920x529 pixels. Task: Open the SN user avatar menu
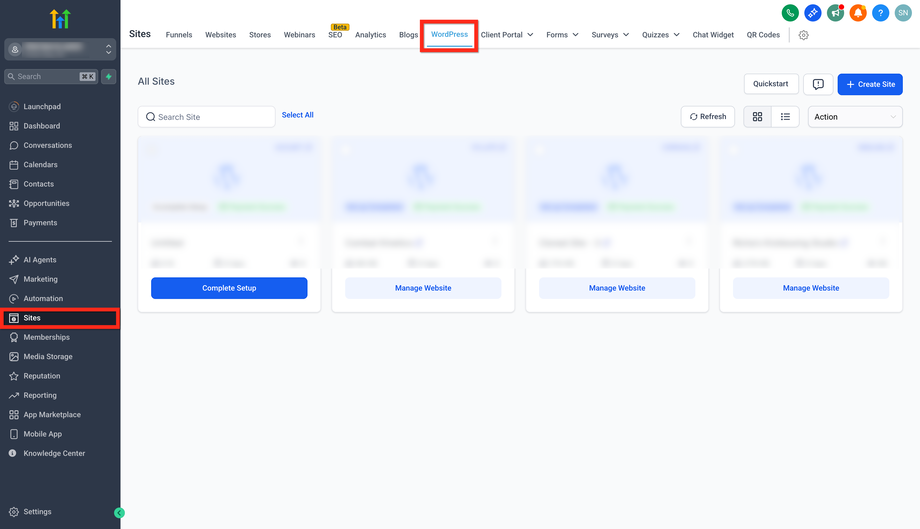point(903,12)
